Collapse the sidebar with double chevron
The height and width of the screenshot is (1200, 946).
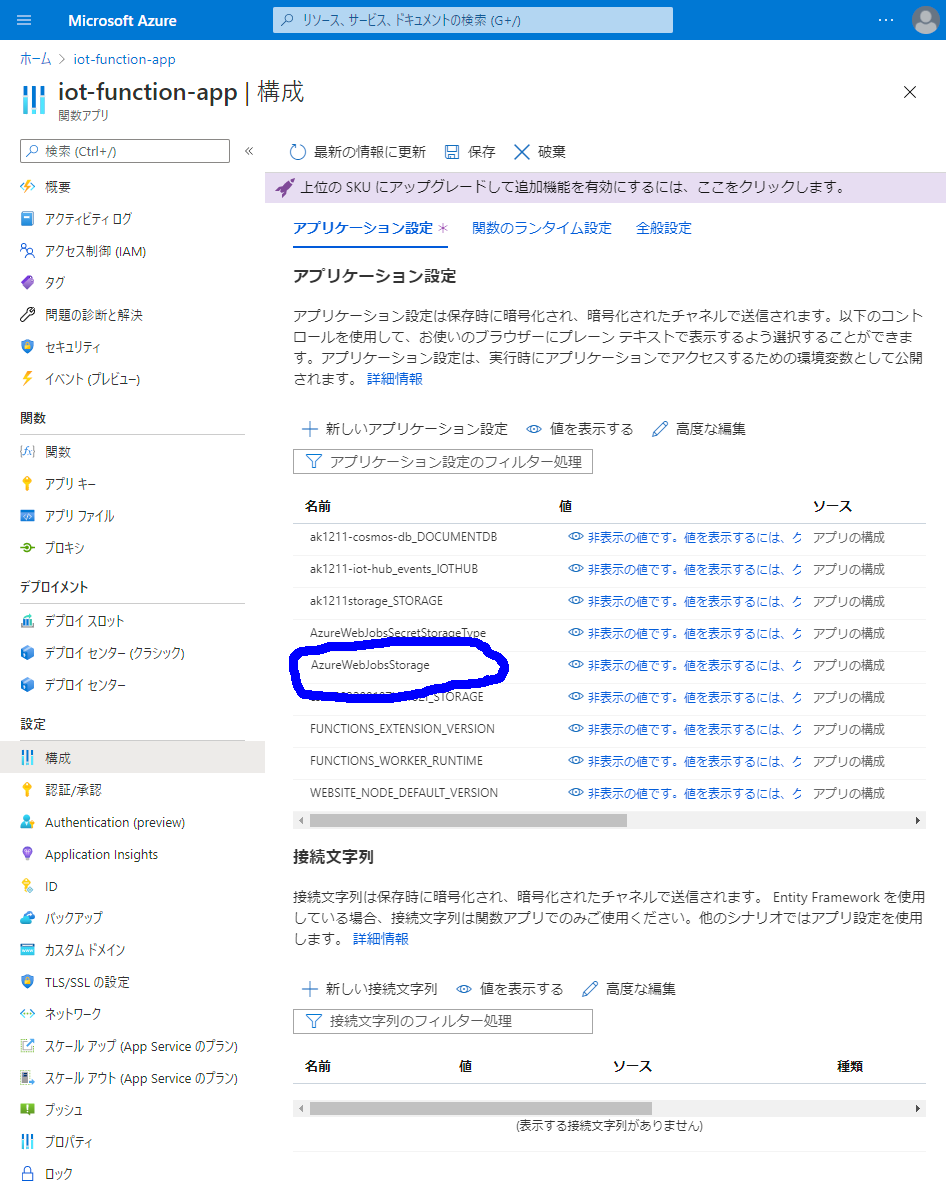[x=249, y=151]
